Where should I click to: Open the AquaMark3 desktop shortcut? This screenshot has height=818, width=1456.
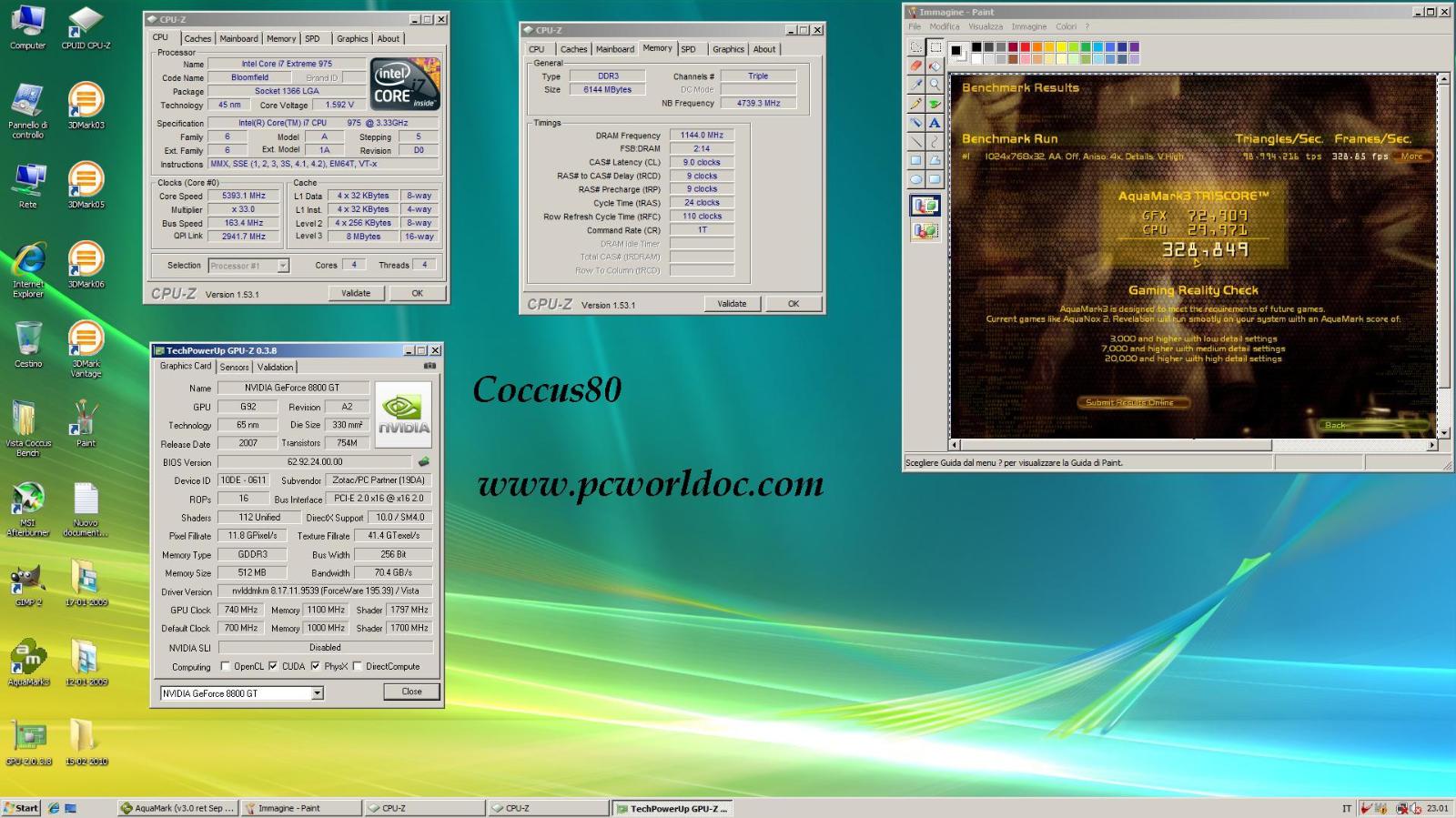tap(28, 663)
